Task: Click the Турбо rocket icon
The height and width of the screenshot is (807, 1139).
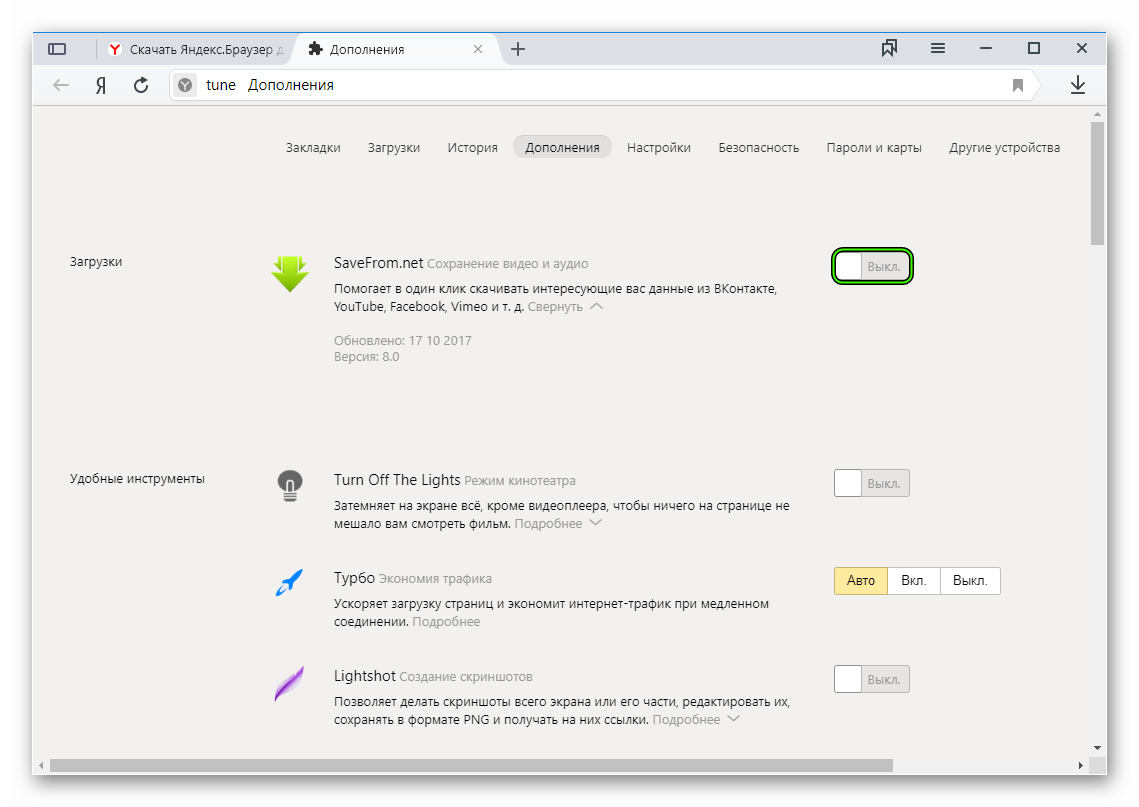Action: coord(289,583)
